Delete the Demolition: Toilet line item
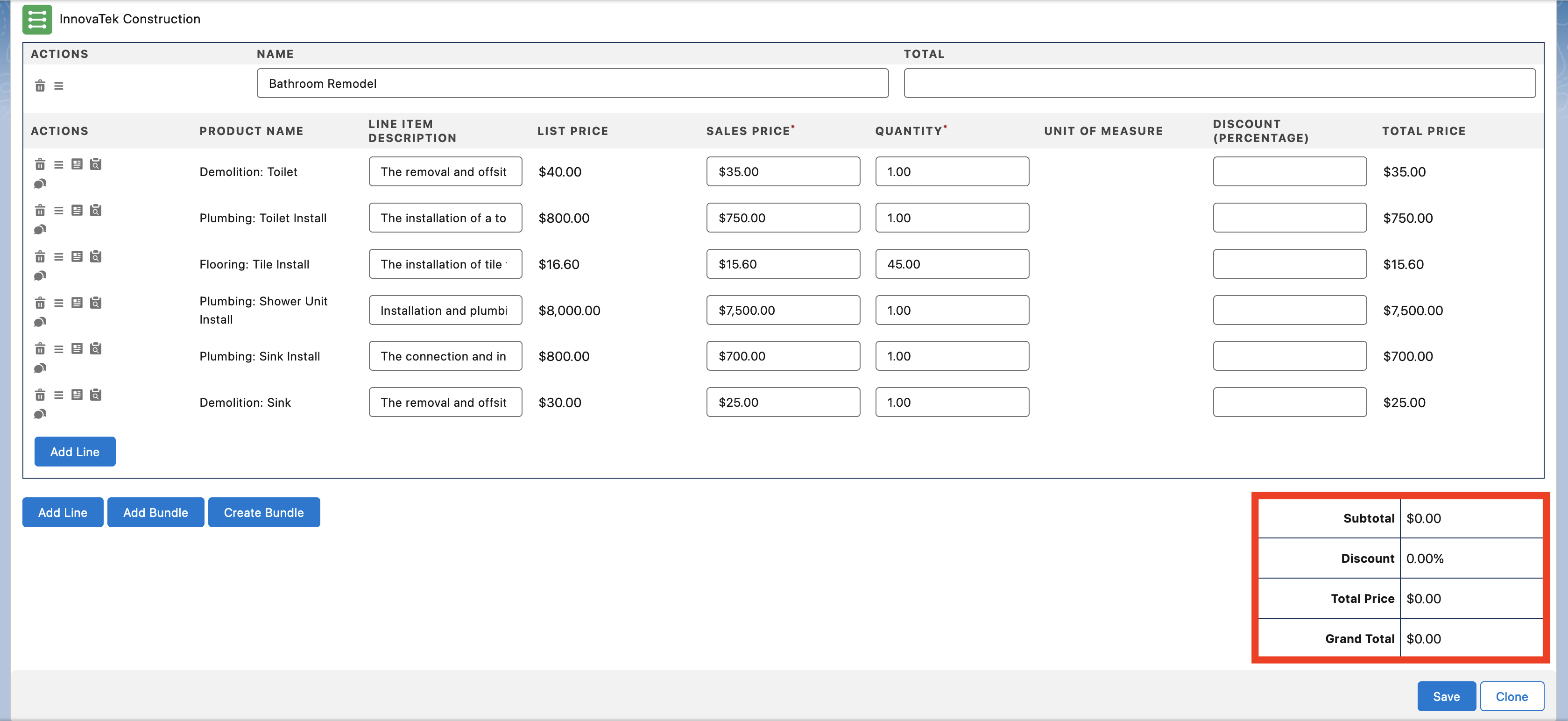Screen dimensions: 1568x721 coord(40,164)
